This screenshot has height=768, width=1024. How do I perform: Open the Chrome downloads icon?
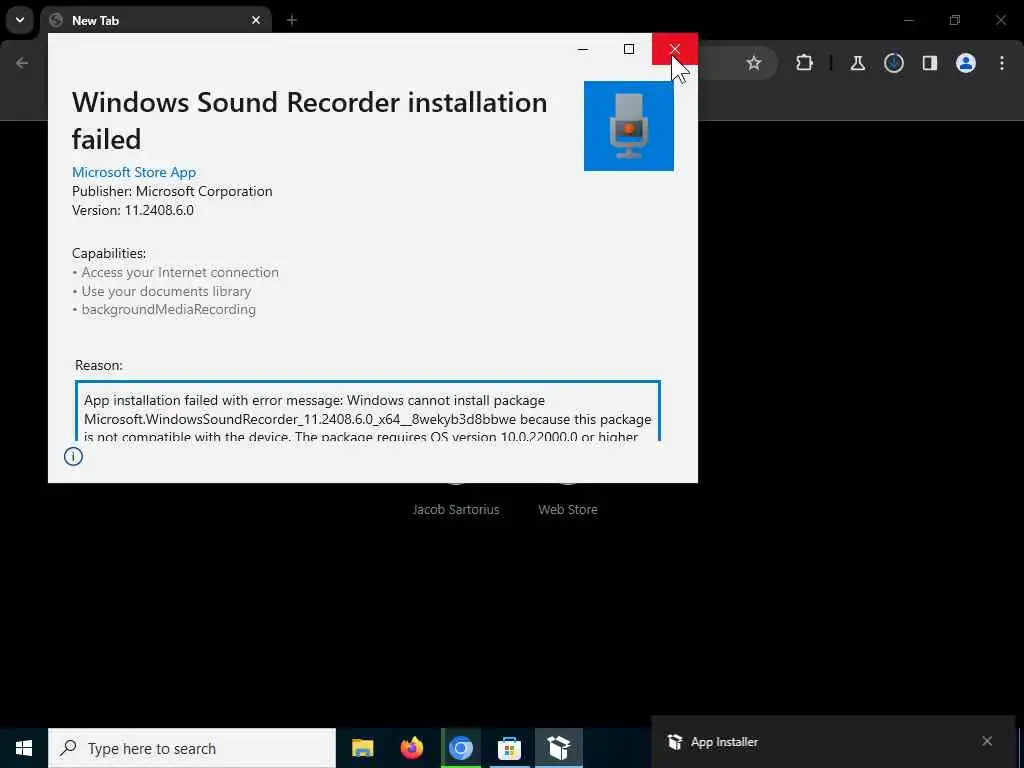pyautogui.click(x=894, y=63)
